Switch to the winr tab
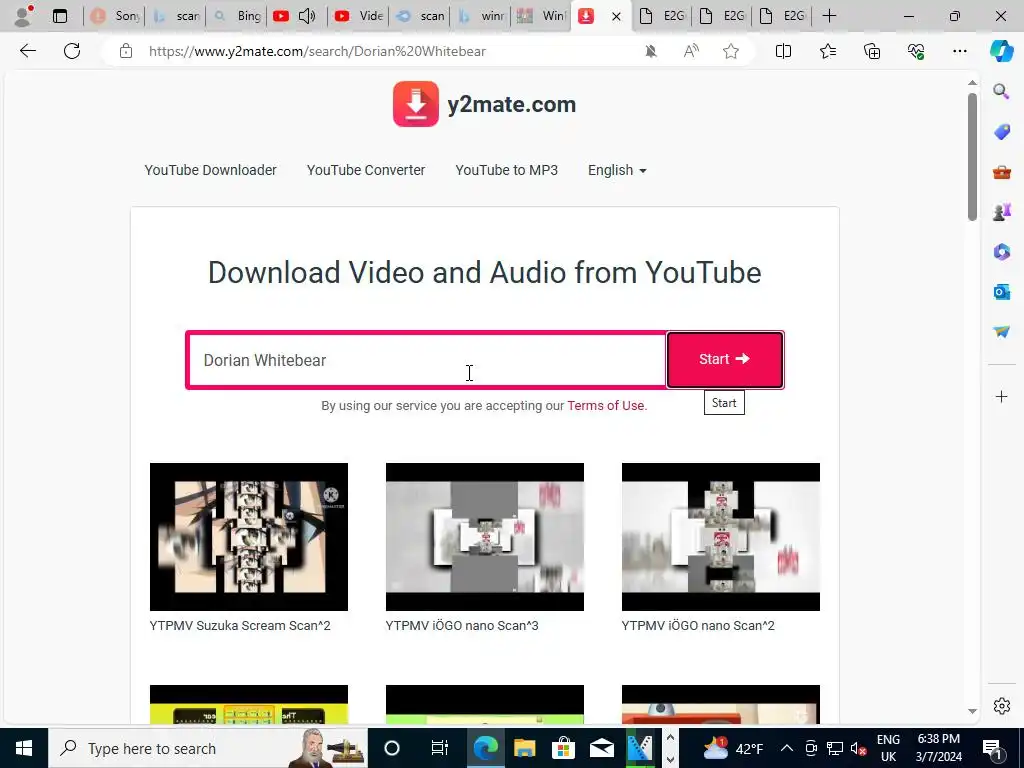Viewport: 1024px width, 768px height. point(481,16)
